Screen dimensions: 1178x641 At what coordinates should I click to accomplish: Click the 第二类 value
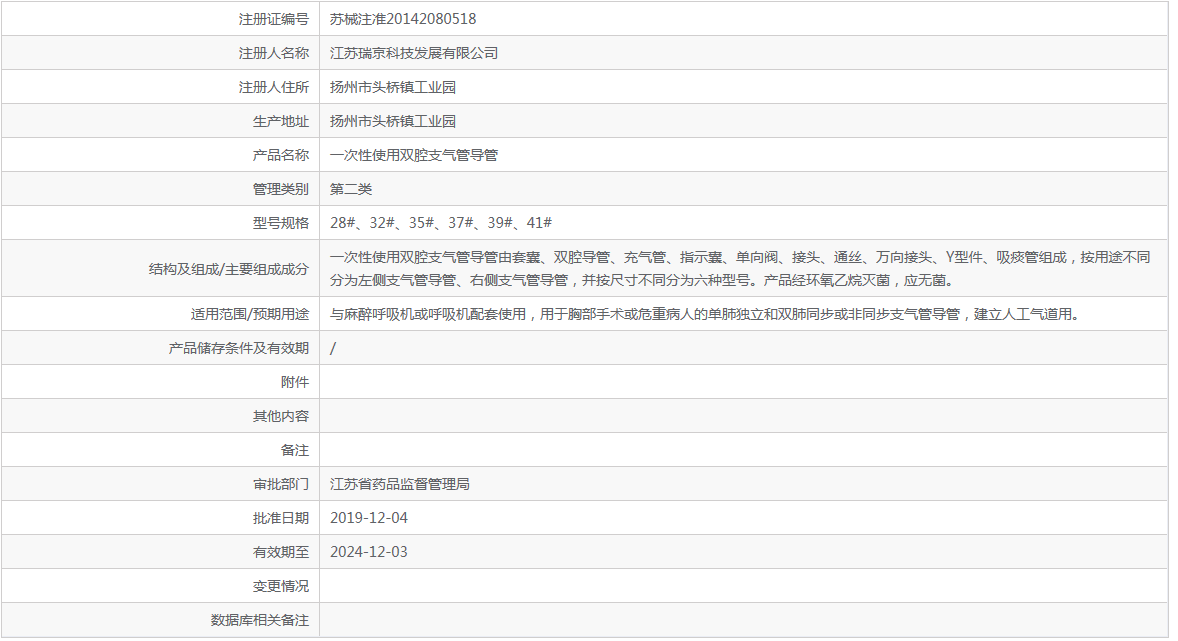click(x=351, y=189)
